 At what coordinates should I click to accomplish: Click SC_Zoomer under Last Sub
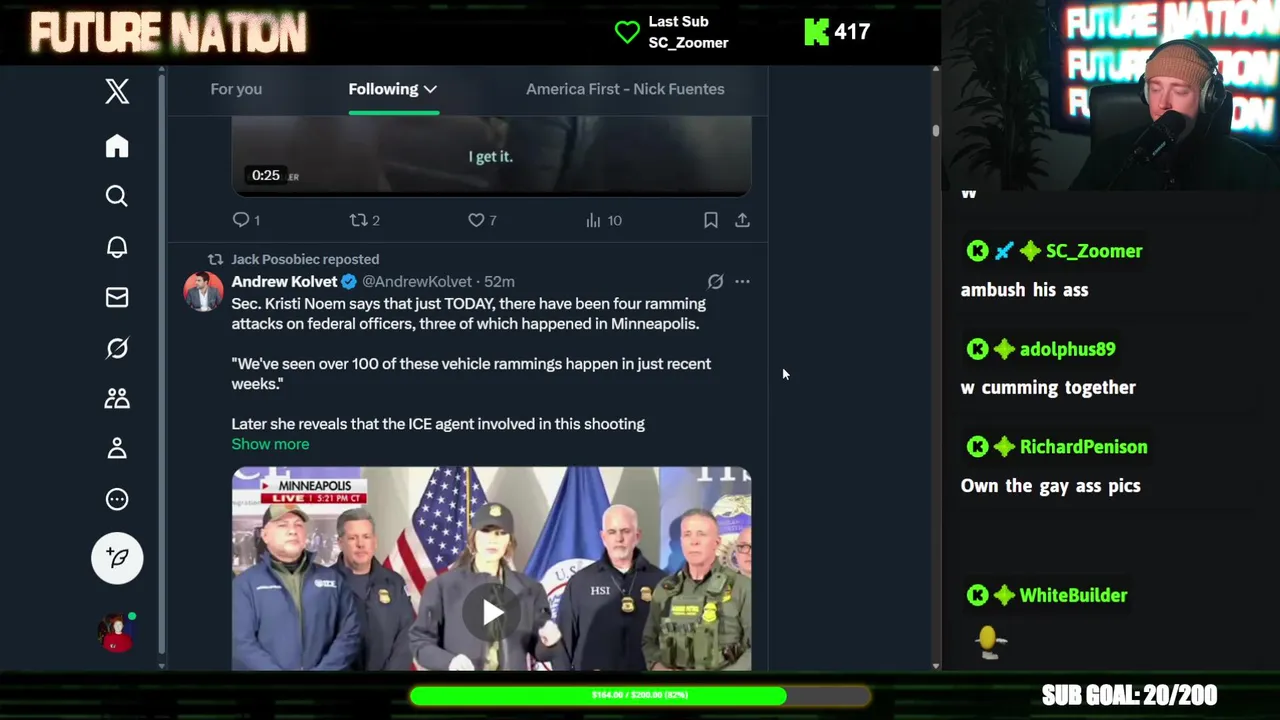click(x=688, y=43)
